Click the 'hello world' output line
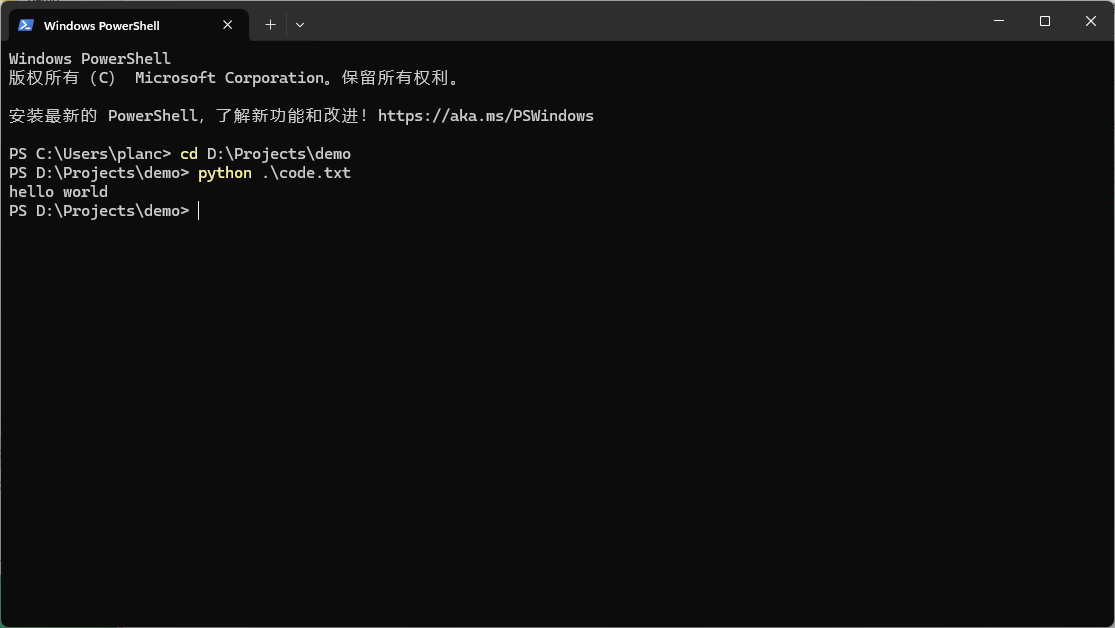Viewport: 1115px width, 628px height. pos(58,192)
